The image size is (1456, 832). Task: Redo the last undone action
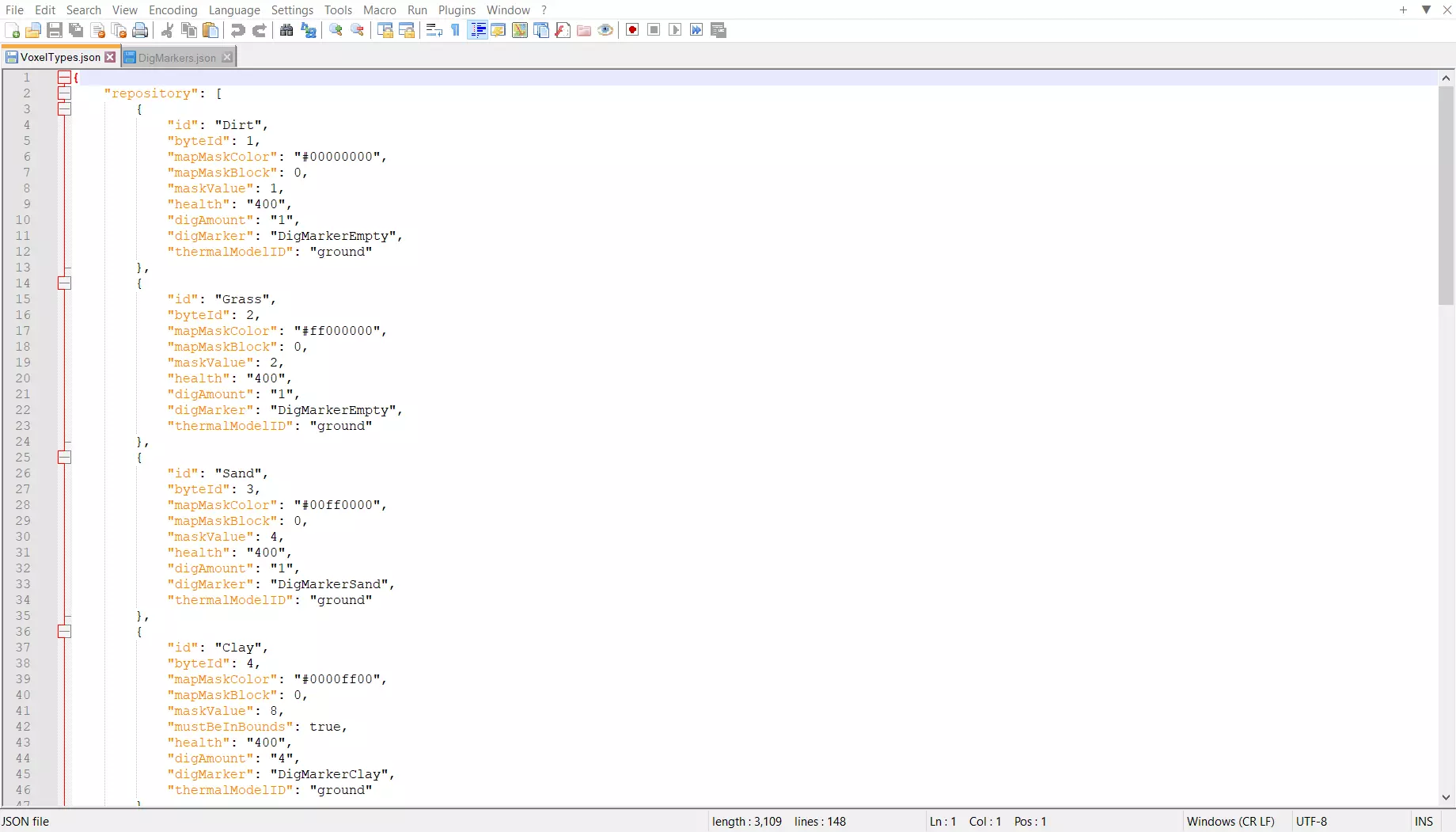(x=259, y=30)
